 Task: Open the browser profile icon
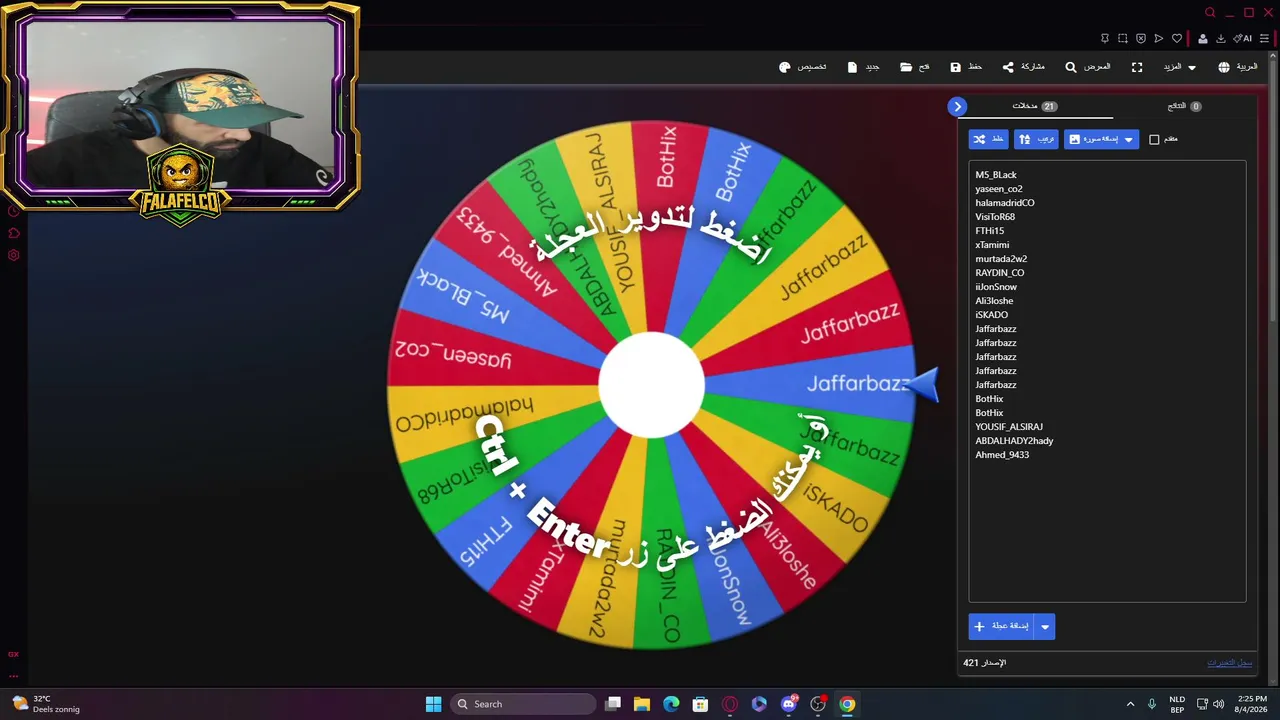click(x=1203, y=39)
